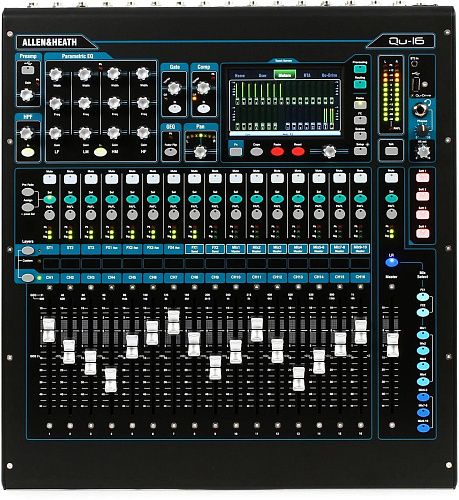Screen dimensions: 459x500
Task: Select Mix9-10 in Mix Select
Action: (x=423, y=428)
